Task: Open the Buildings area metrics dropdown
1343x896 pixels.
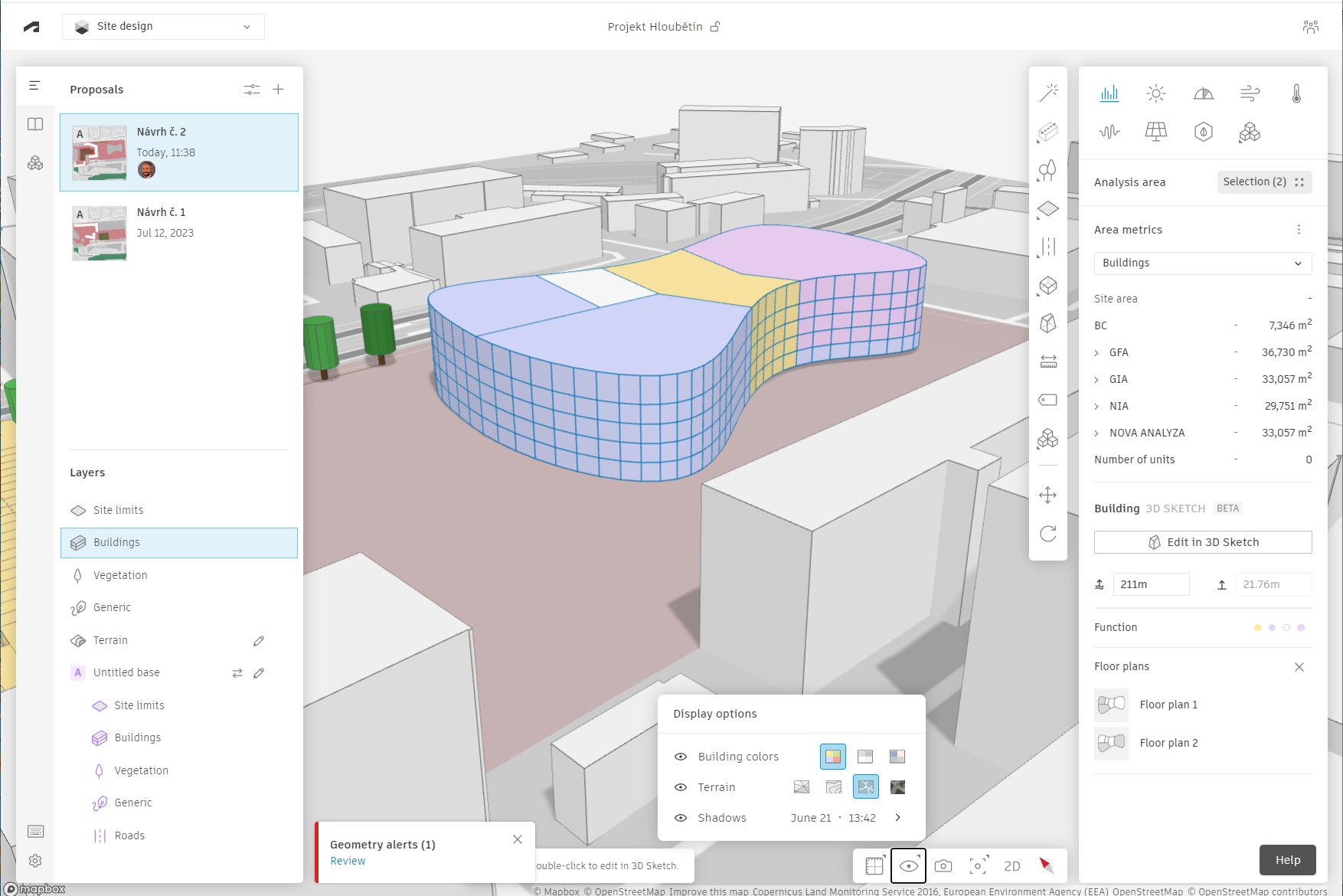Action: point(1202,263)
